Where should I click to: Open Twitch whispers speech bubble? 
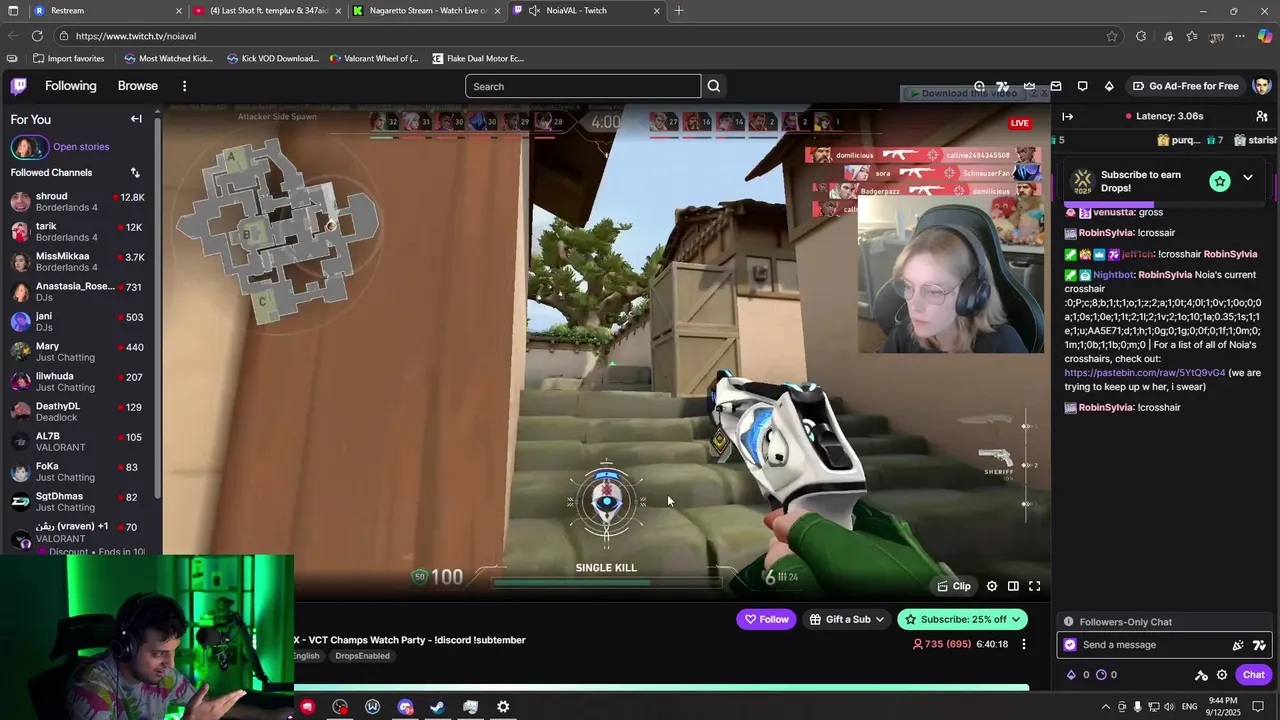point(1083,86)
